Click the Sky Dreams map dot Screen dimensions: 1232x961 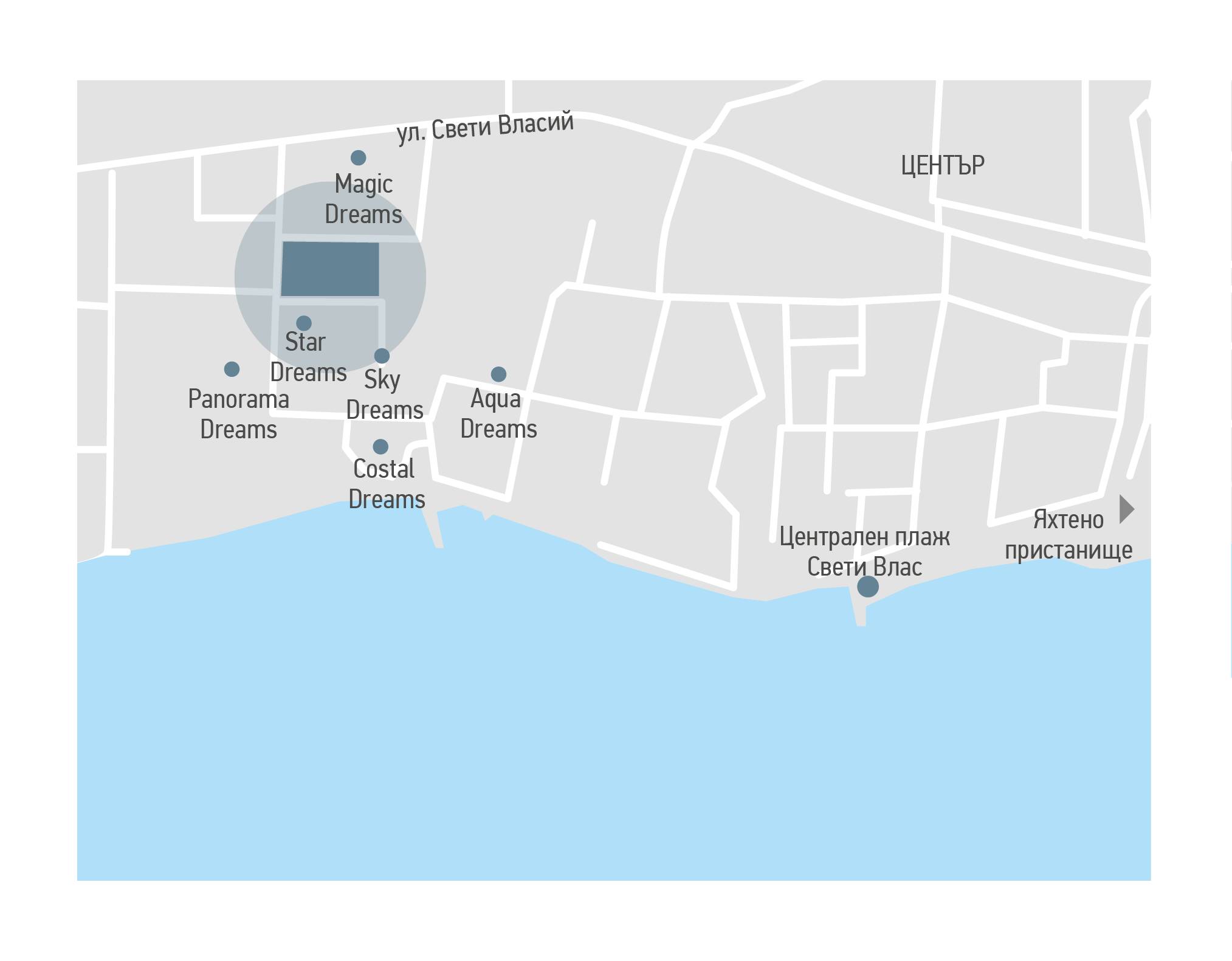[382, 356]
